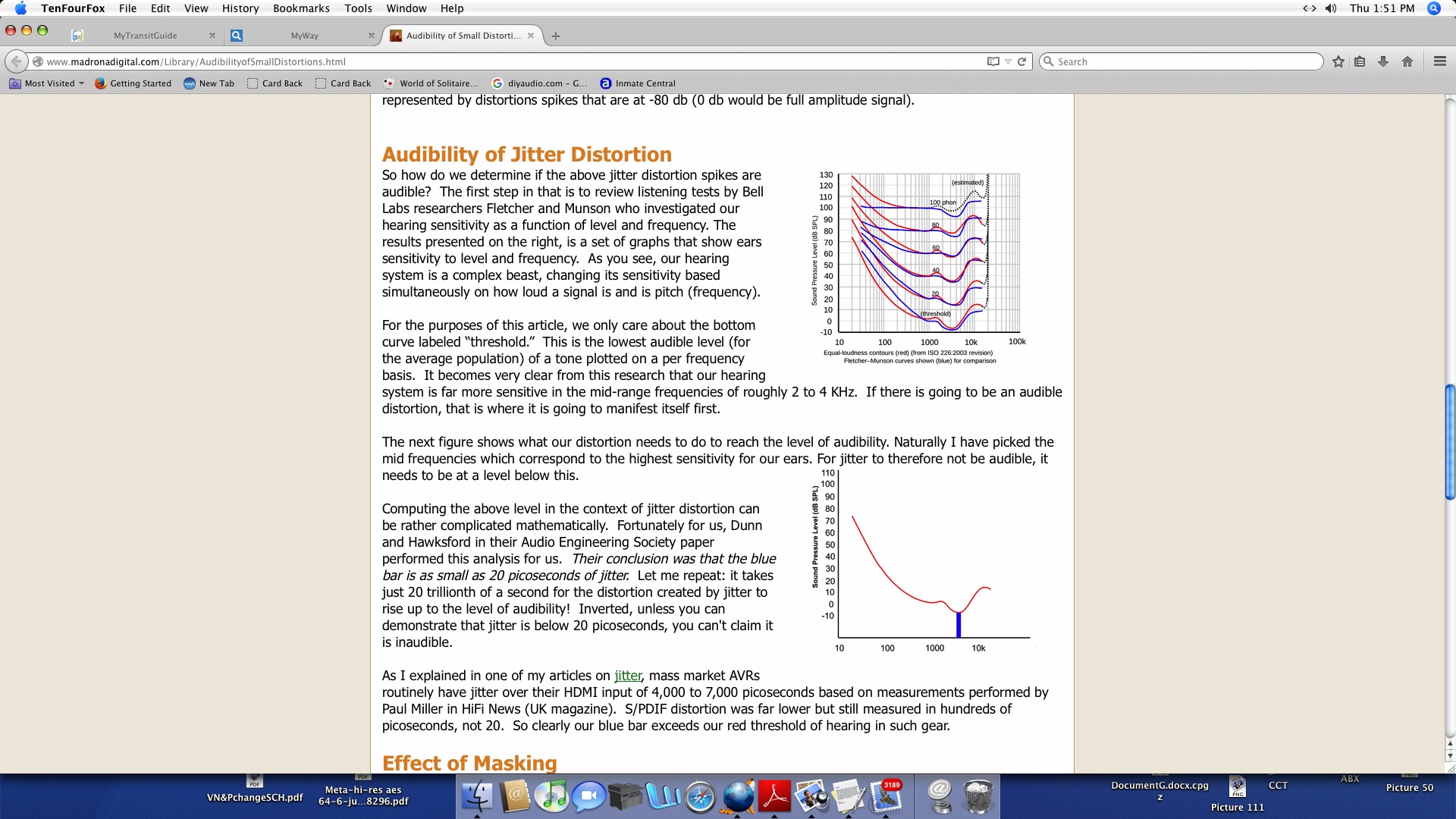Image resolution: width=1456 pixels, height=819 pixels.
Task: Click the menu bar clock Thu 1:51 PM
Action: click(1382, 8)
